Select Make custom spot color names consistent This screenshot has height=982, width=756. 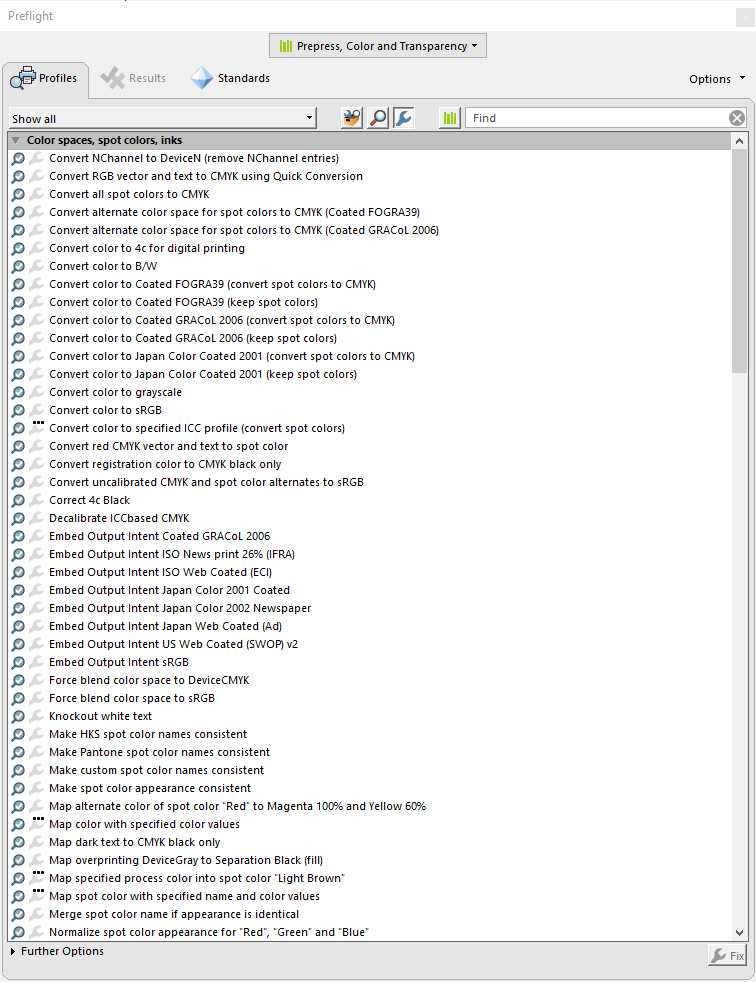(x=157, y=770)
